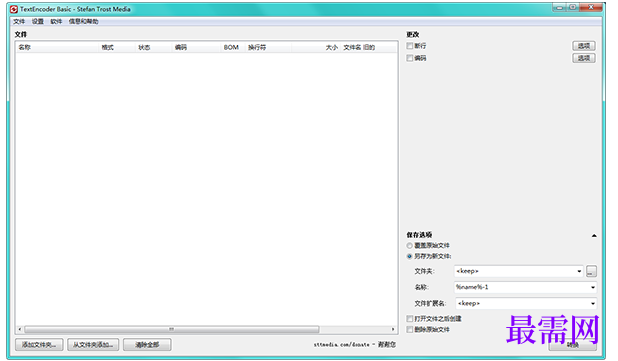618x361 pixels.
Task: Tick the 打开文件之后创建 checkbox
Action: pos(410,318)
